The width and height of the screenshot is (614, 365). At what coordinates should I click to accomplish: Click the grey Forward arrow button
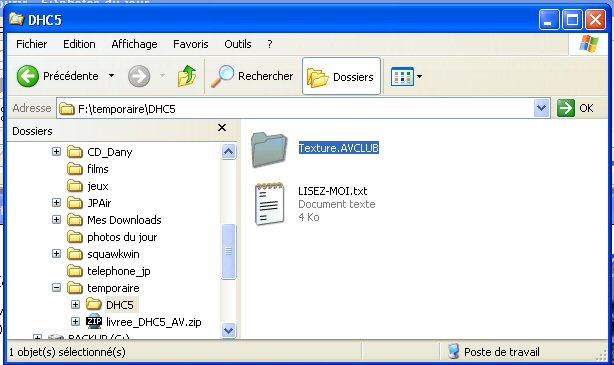(139, 76)
